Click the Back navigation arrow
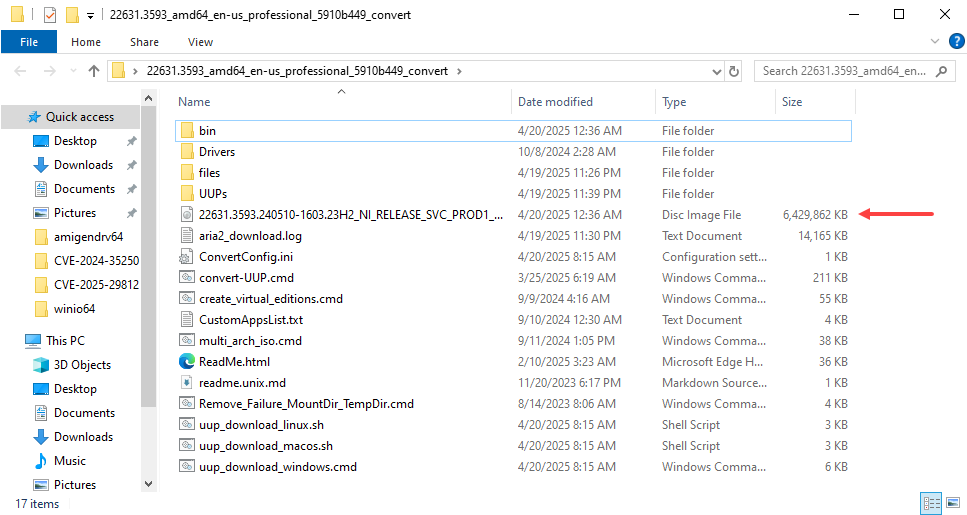Viewport: 967px width, 515px height. (x=20, y=71)
